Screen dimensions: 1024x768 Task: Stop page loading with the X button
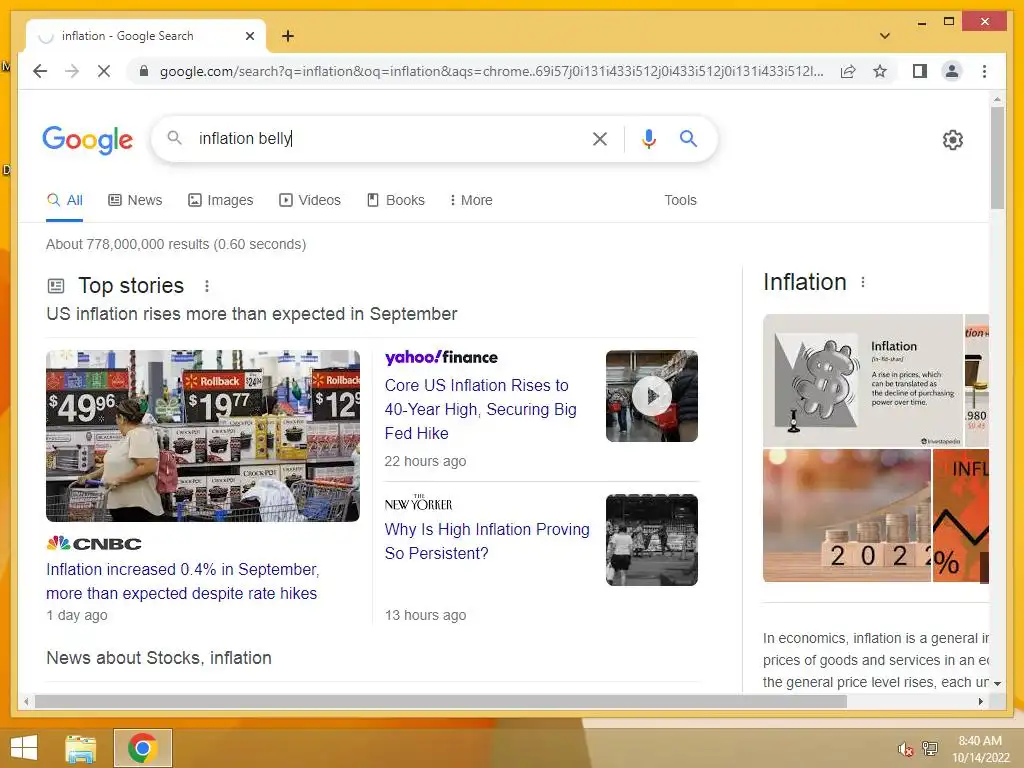click(x=104, y=71)
